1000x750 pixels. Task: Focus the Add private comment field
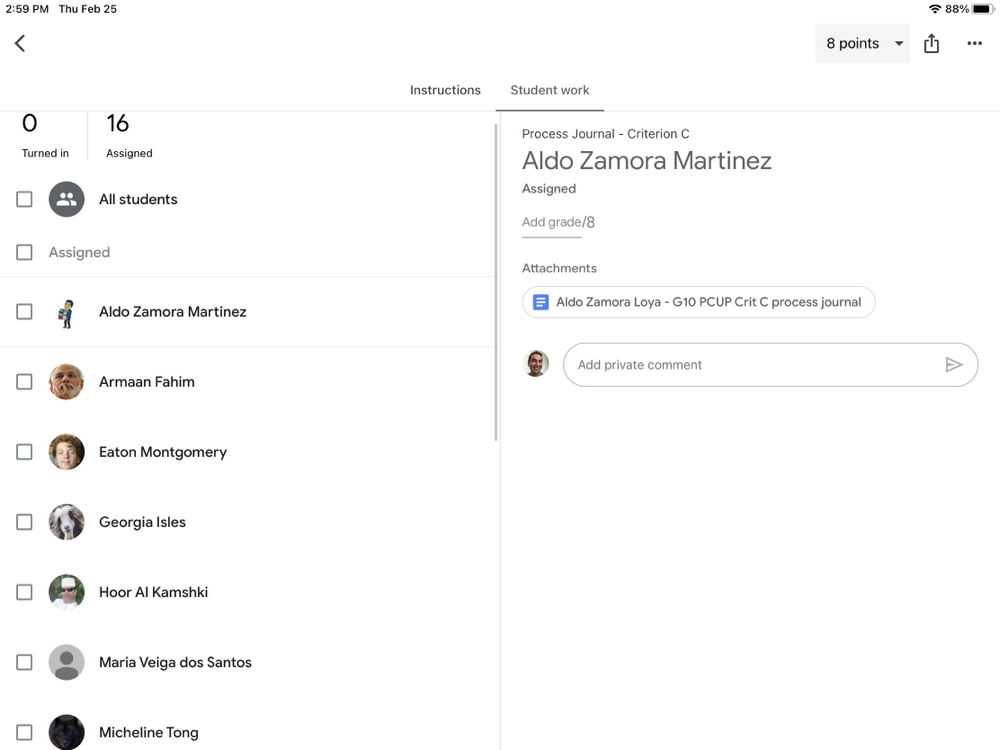(x=770, y=365)
